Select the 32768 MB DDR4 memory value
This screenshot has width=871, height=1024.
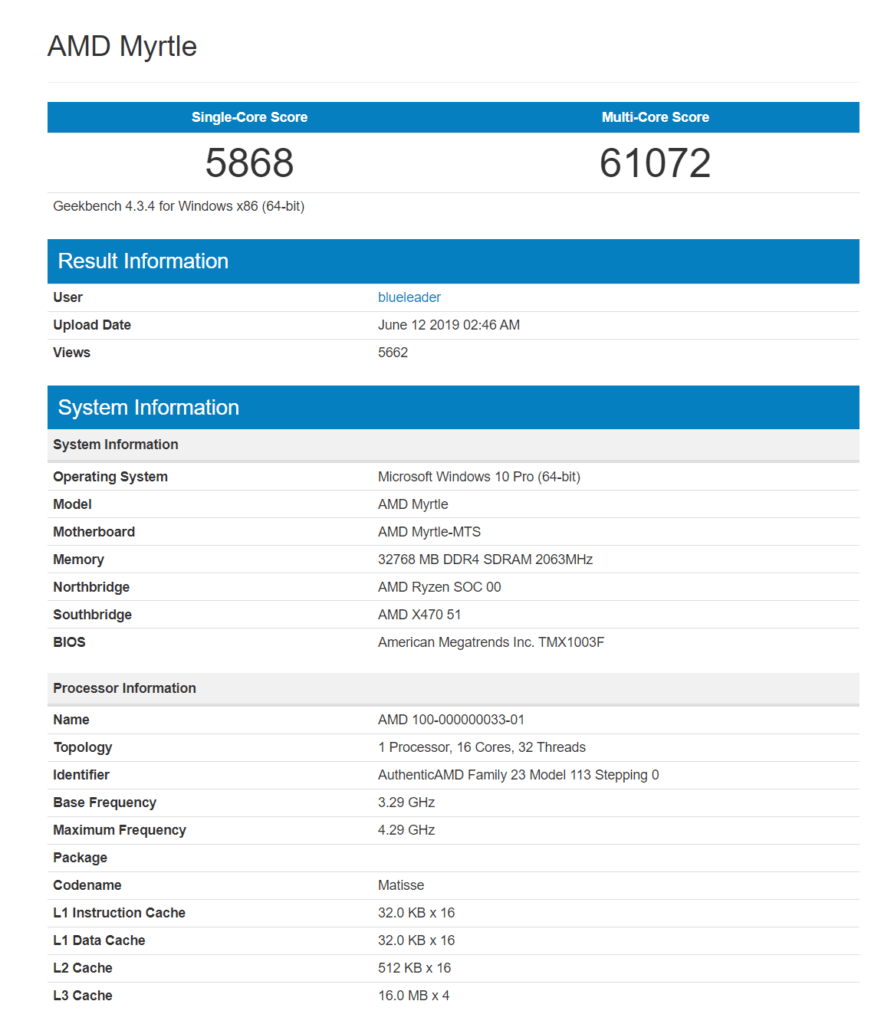coord(485,560)
